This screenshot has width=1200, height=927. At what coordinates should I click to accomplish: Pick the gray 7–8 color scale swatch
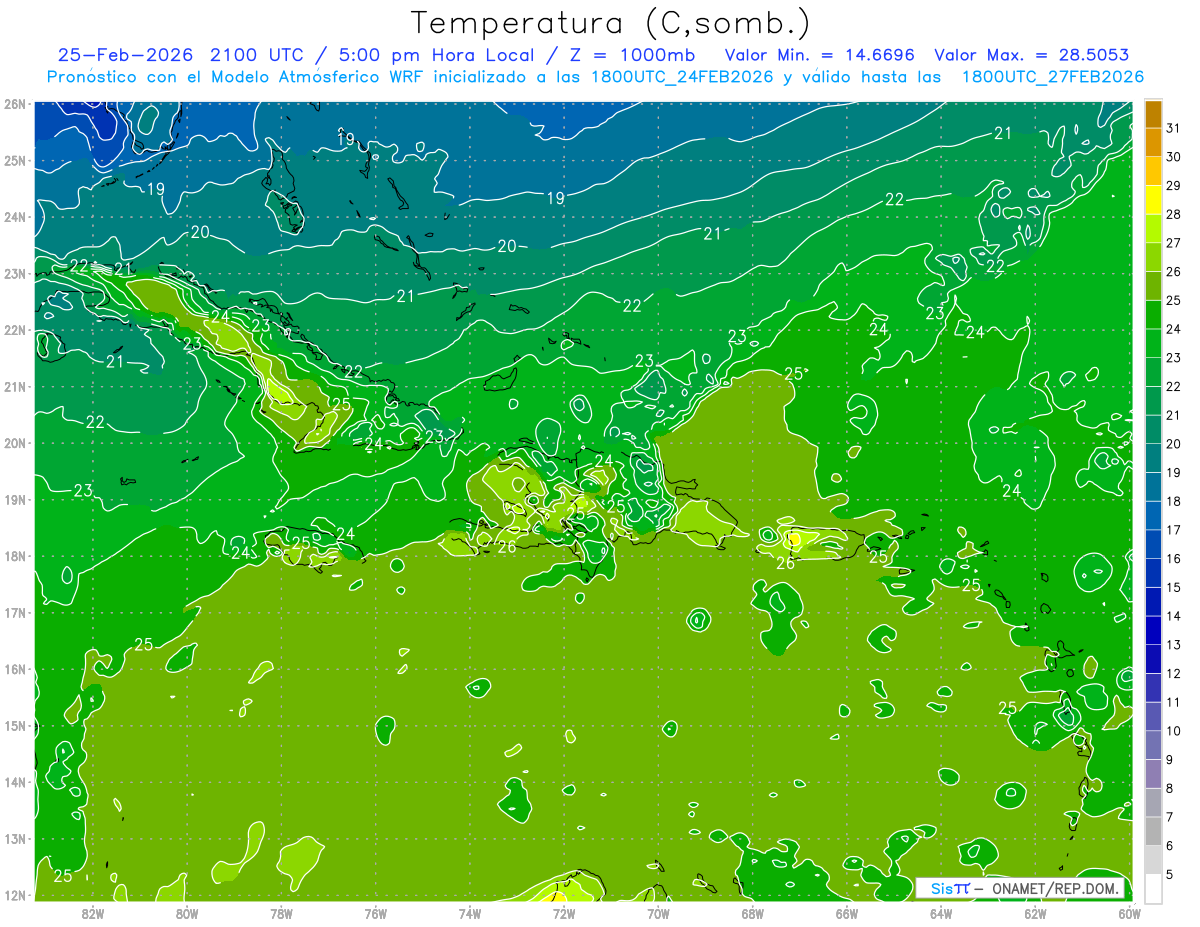point(1152,802)
